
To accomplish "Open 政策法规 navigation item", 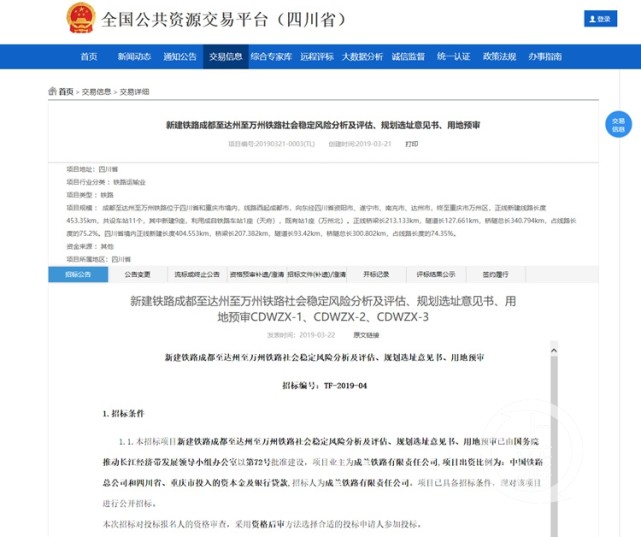I will 499,56.
